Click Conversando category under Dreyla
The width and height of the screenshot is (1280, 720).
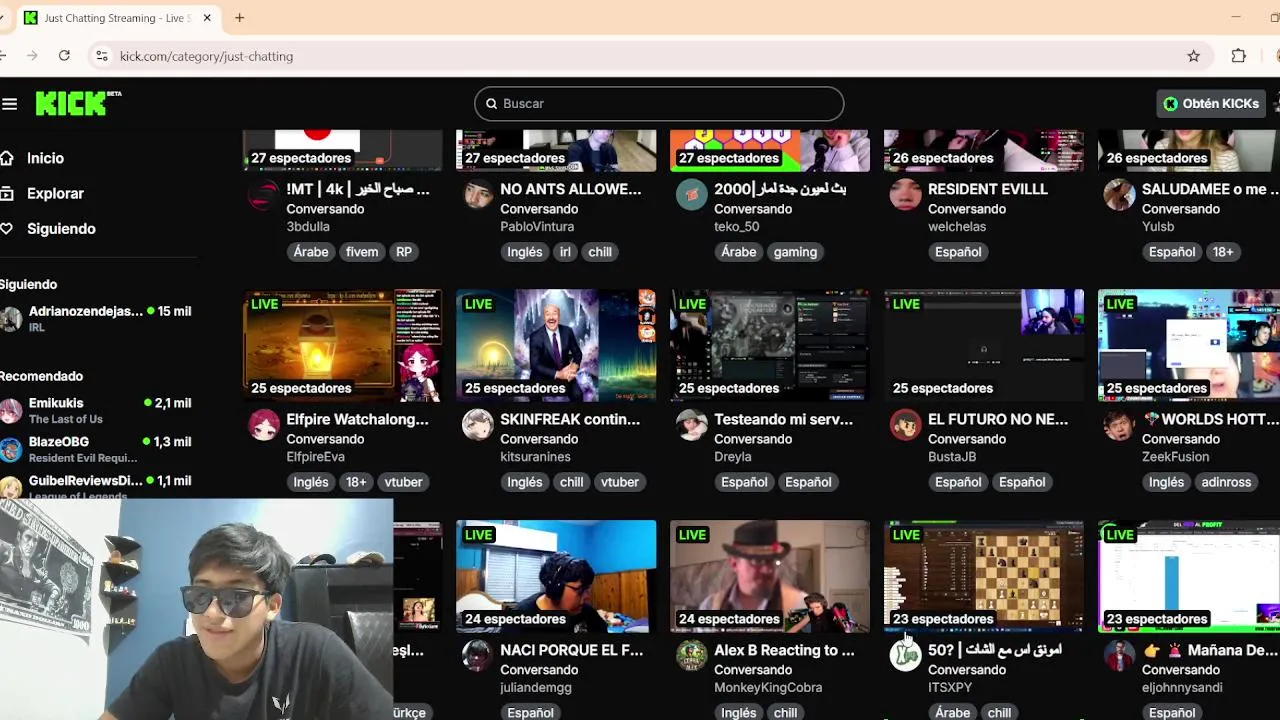click(x=753, y=439)
